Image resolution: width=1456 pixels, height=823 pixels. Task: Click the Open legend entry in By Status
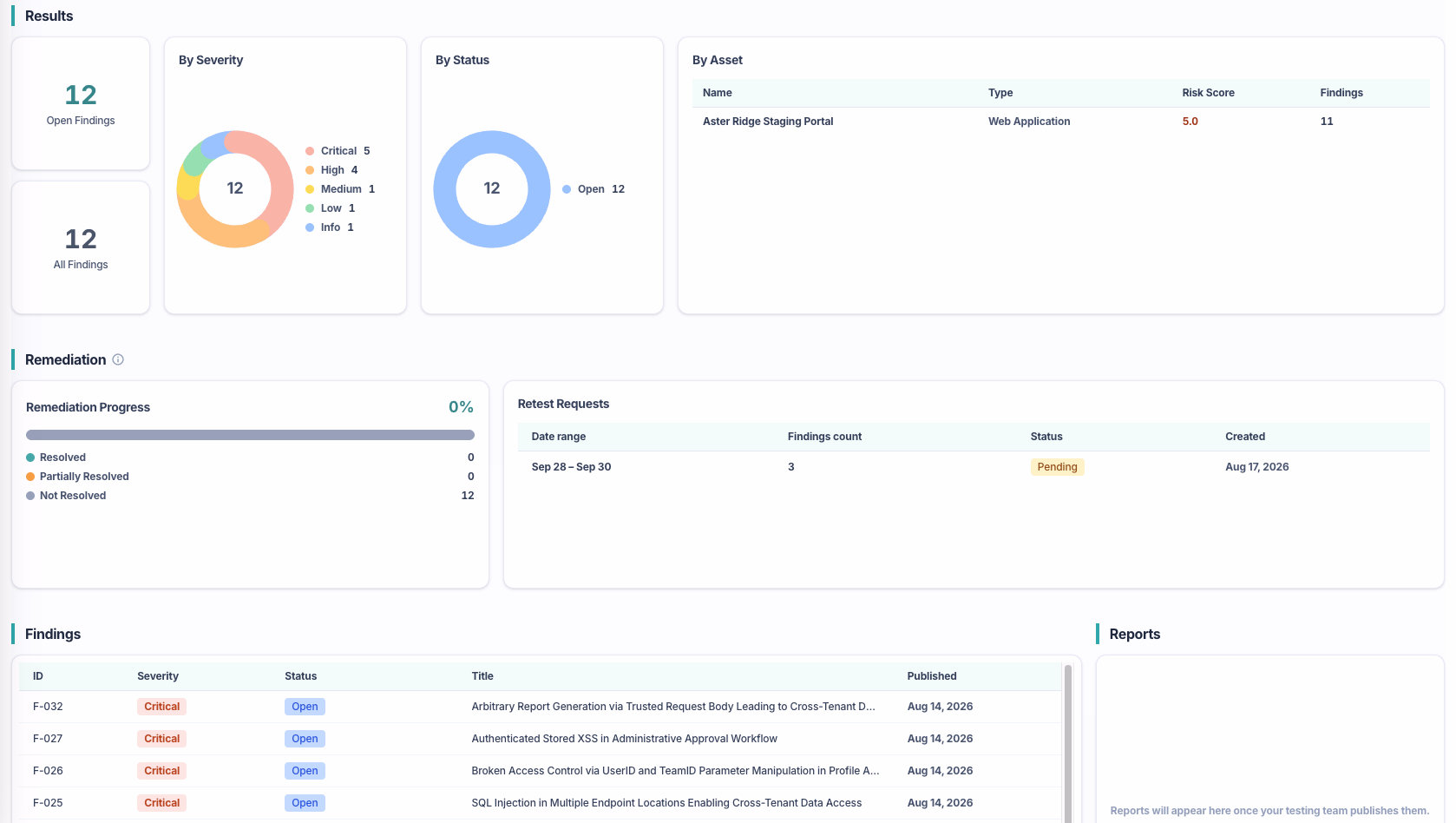click(594, 189)
